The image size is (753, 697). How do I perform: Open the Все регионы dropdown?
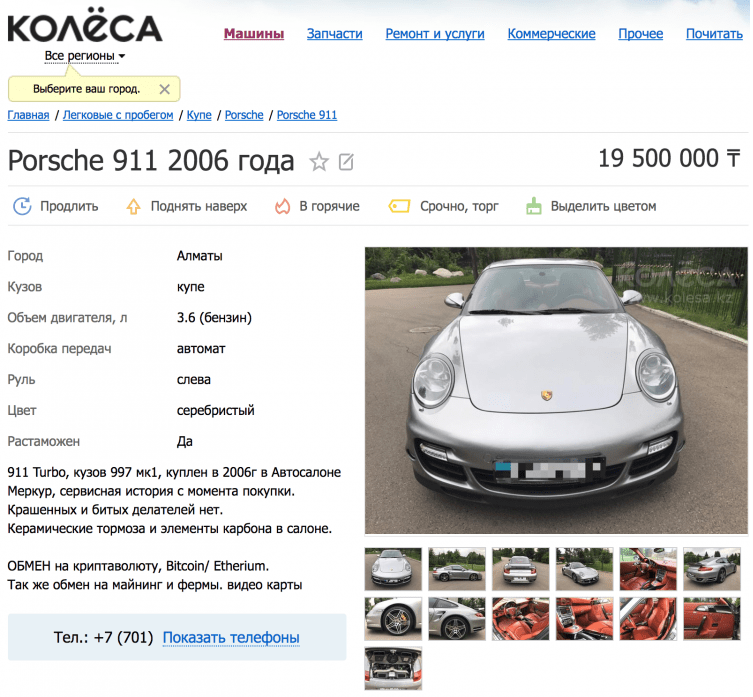click(x=85, y=56)
